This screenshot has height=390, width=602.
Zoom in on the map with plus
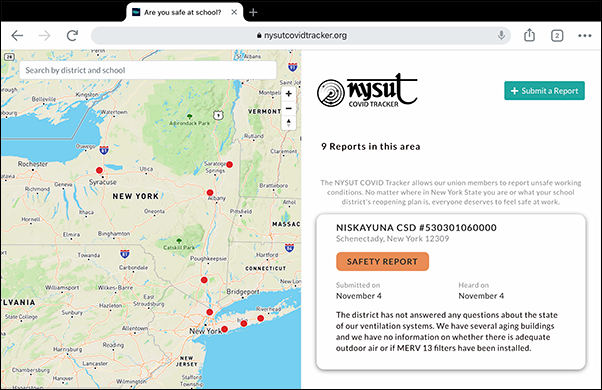coord(289,94)
